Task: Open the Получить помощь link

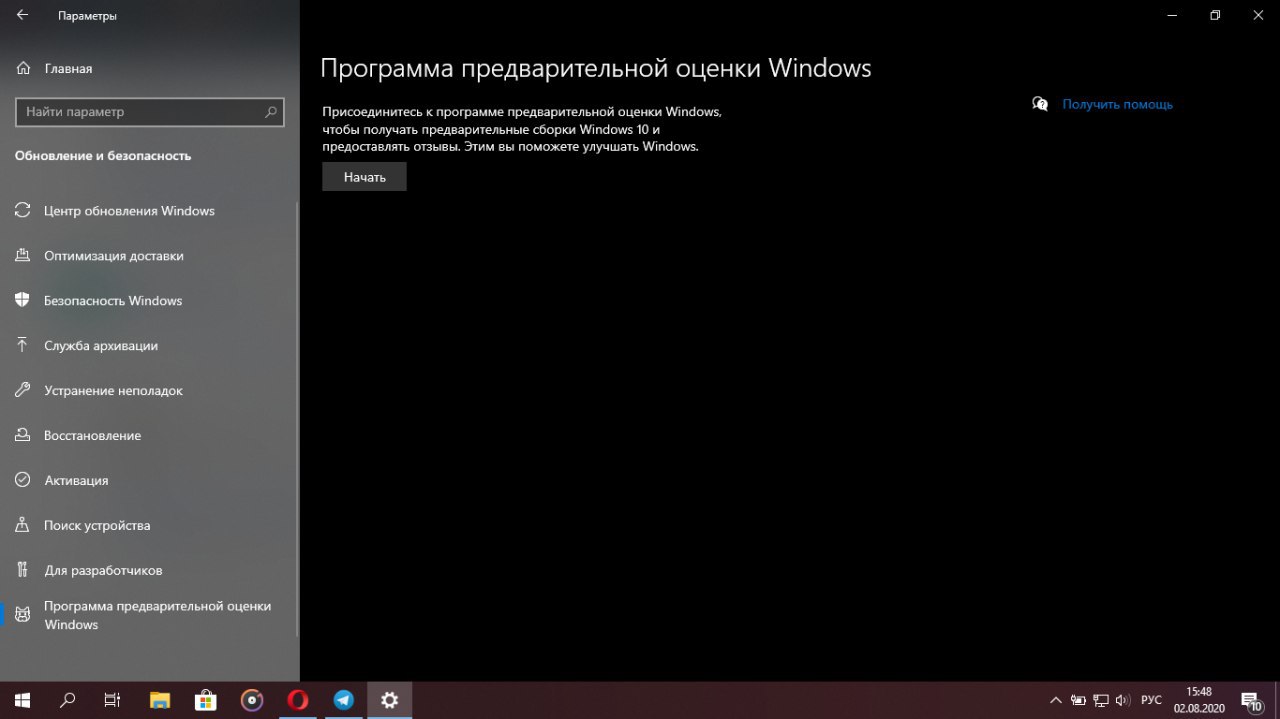Action: [x=1117, y=104]
